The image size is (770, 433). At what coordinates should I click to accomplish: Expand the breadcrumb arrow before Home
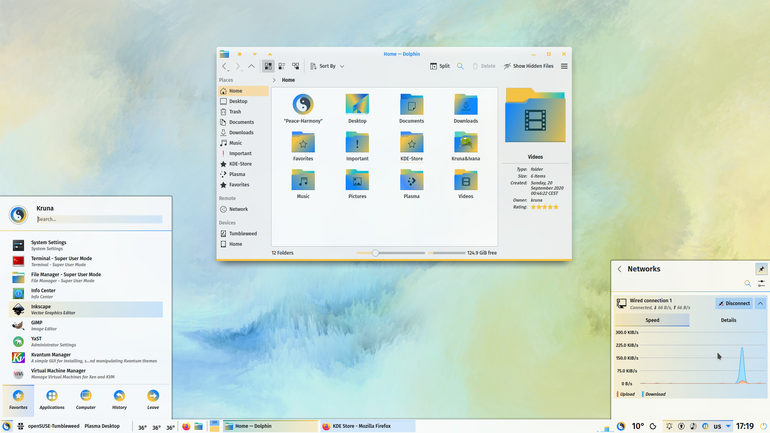pos(274,80)
